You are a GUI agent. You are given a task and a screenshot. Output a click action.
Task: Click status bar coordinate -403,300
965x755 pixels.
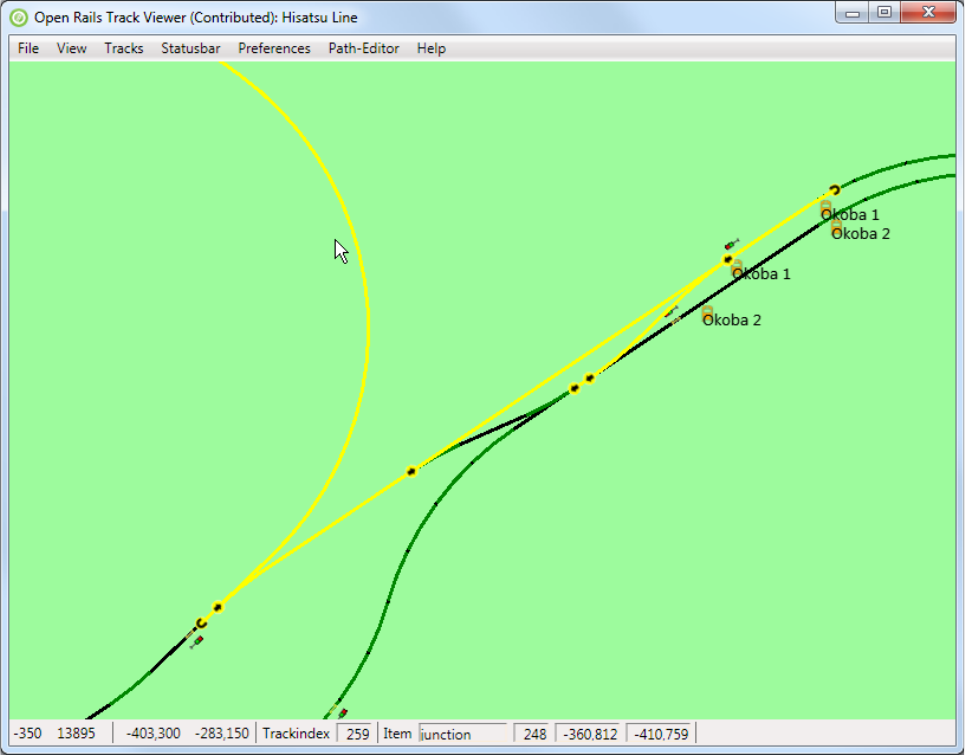[153, 733]
